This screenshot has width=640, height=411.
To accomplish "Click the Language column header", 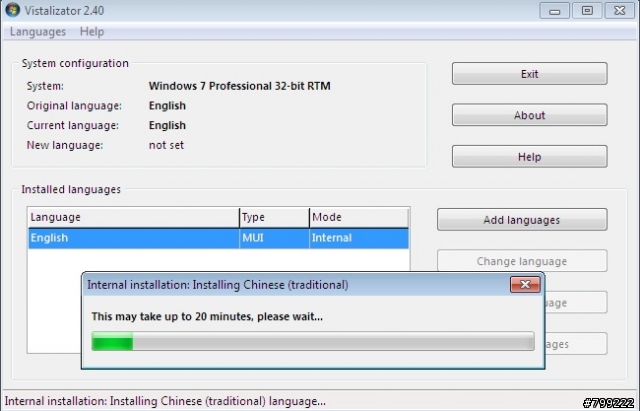I will coord(133,217).
